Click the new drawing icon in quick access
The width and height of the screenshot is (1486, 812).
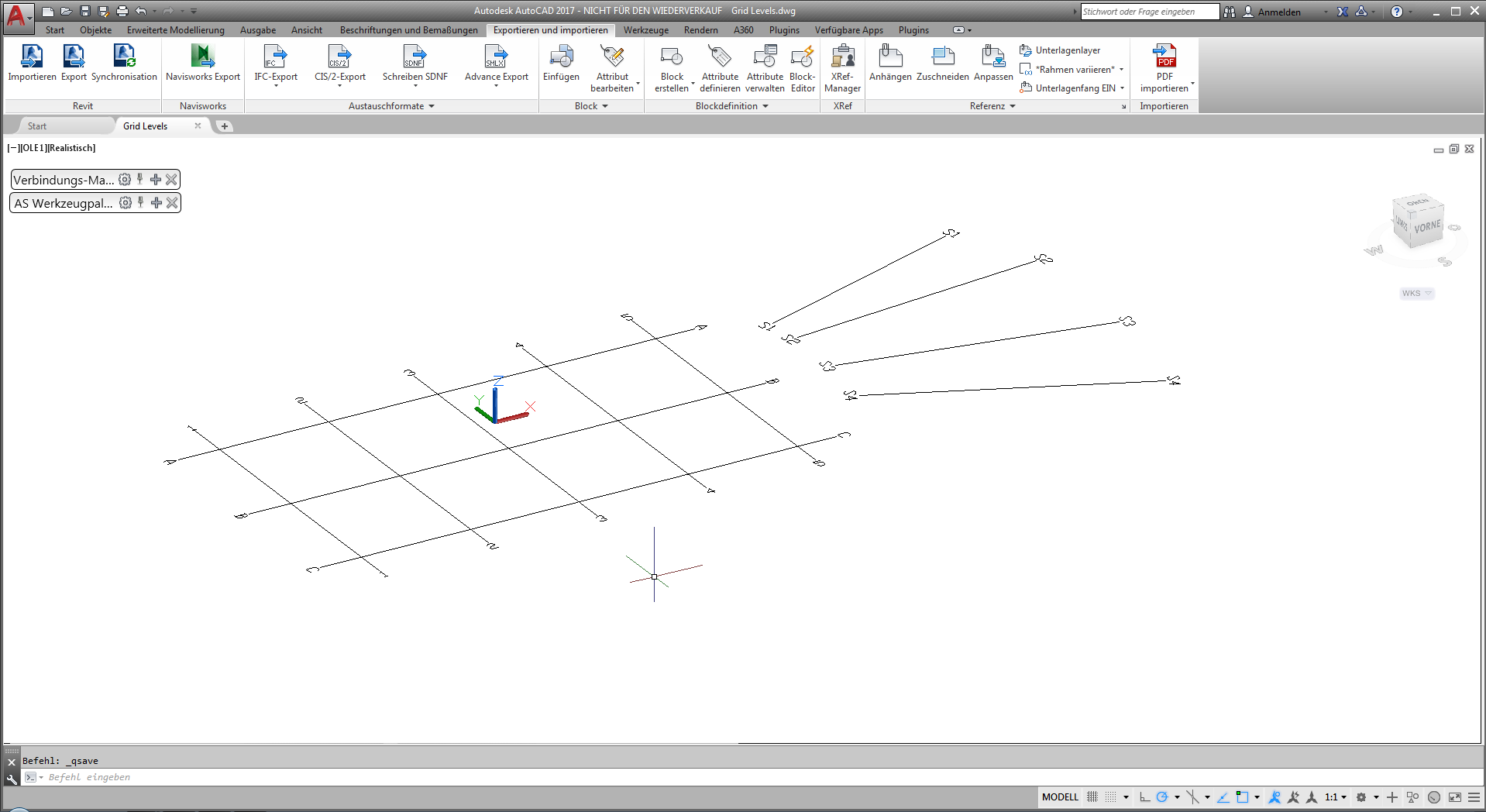pyautogui.click(x=48, y=11)
